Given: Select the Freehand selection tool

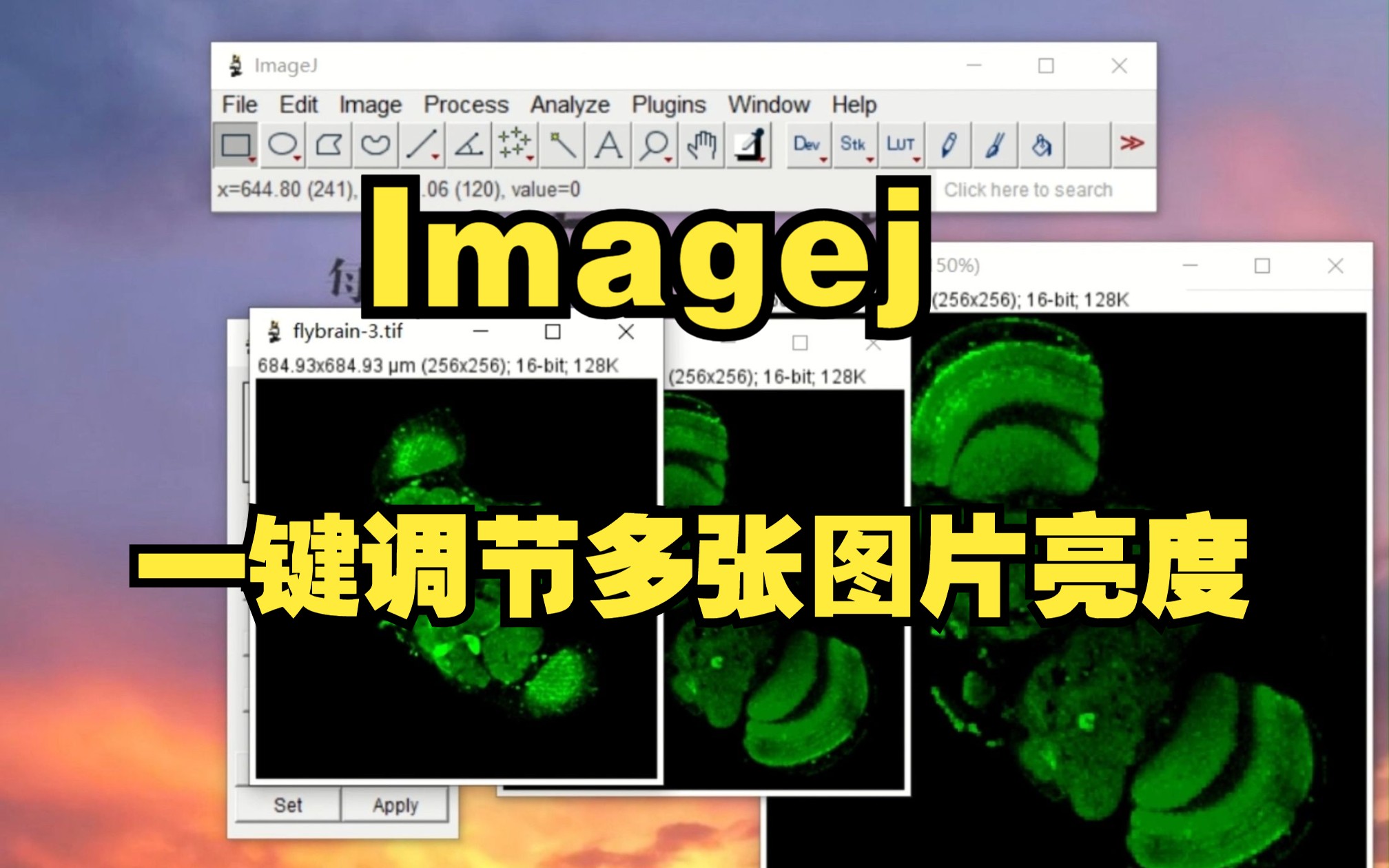Looking at the screenshot, I should tap(375, 145).
